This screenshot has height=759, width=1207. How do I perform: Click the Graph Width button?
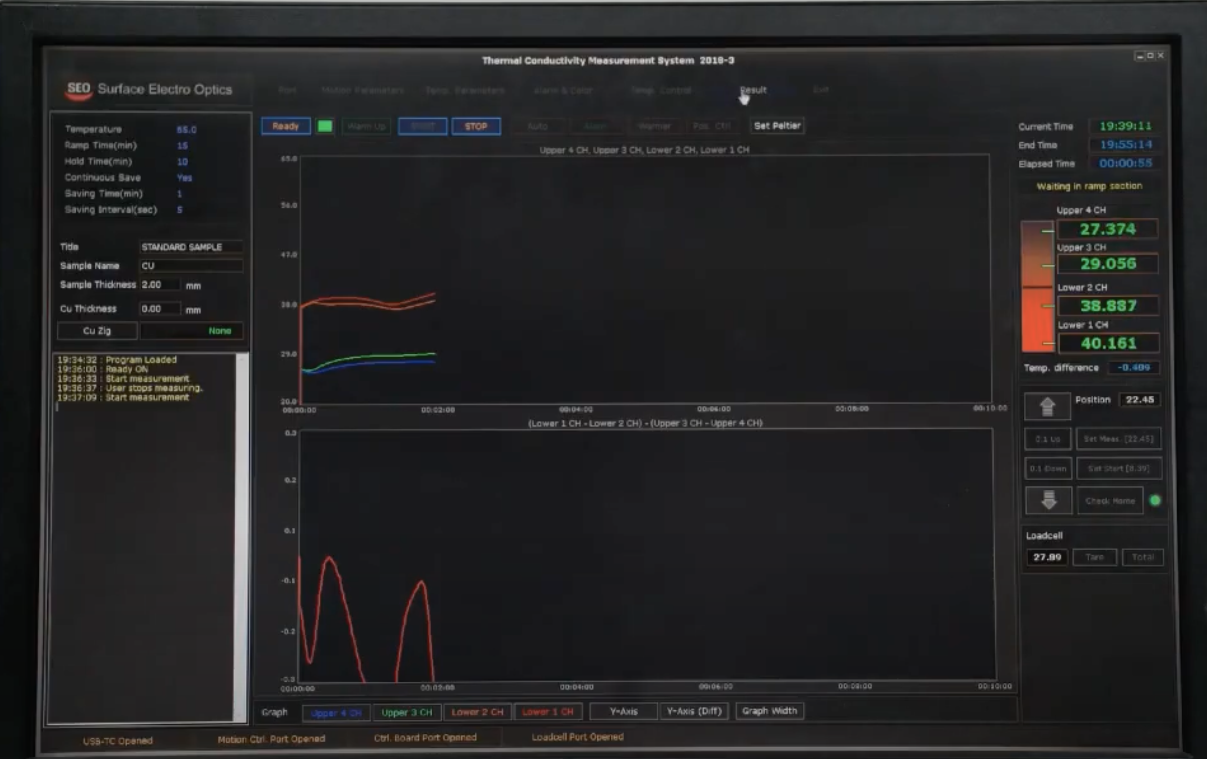(x=769, y=712)
